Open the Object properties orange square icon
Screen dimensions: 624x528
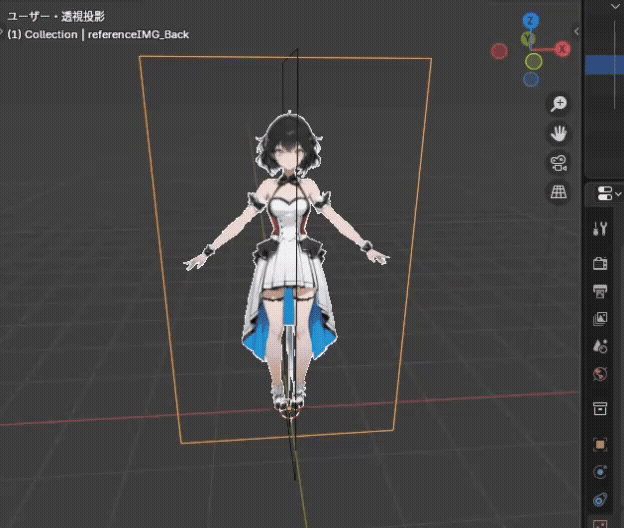click(x=600, y=443)
